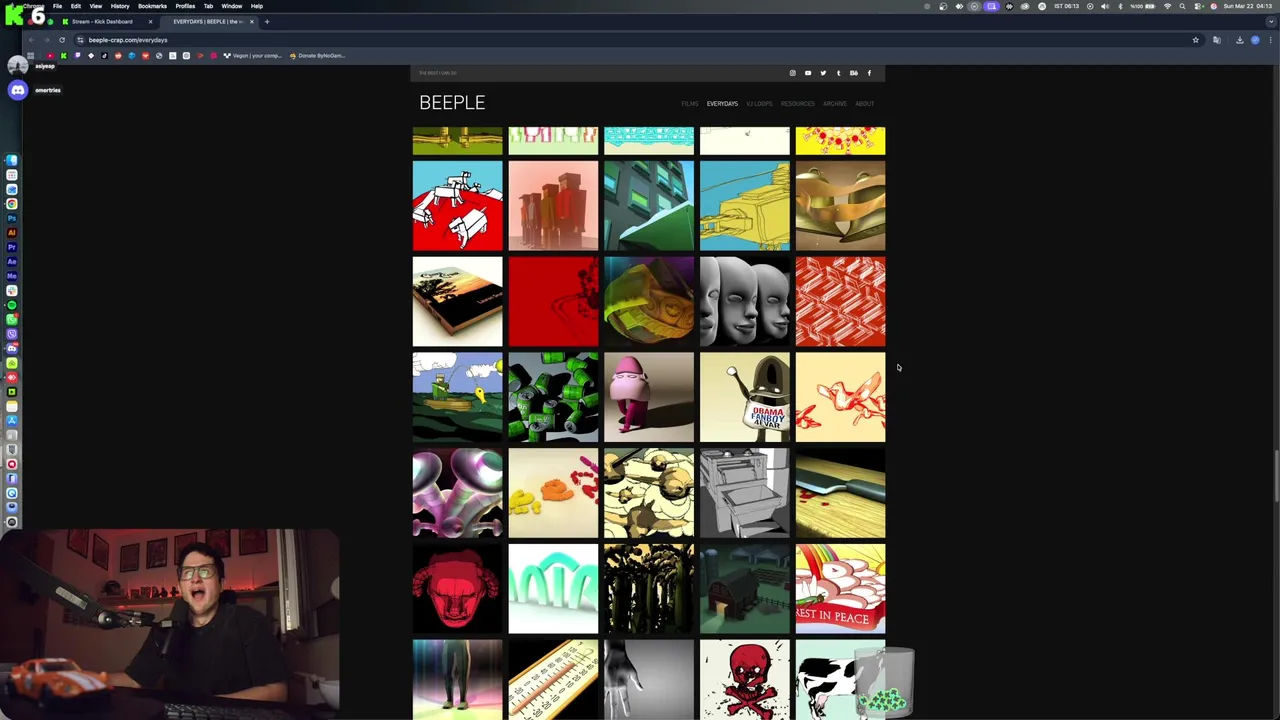This screenshot has height=720, width=1280.
Task: Open macOS volume control
Action: [x=1105, y=6]
